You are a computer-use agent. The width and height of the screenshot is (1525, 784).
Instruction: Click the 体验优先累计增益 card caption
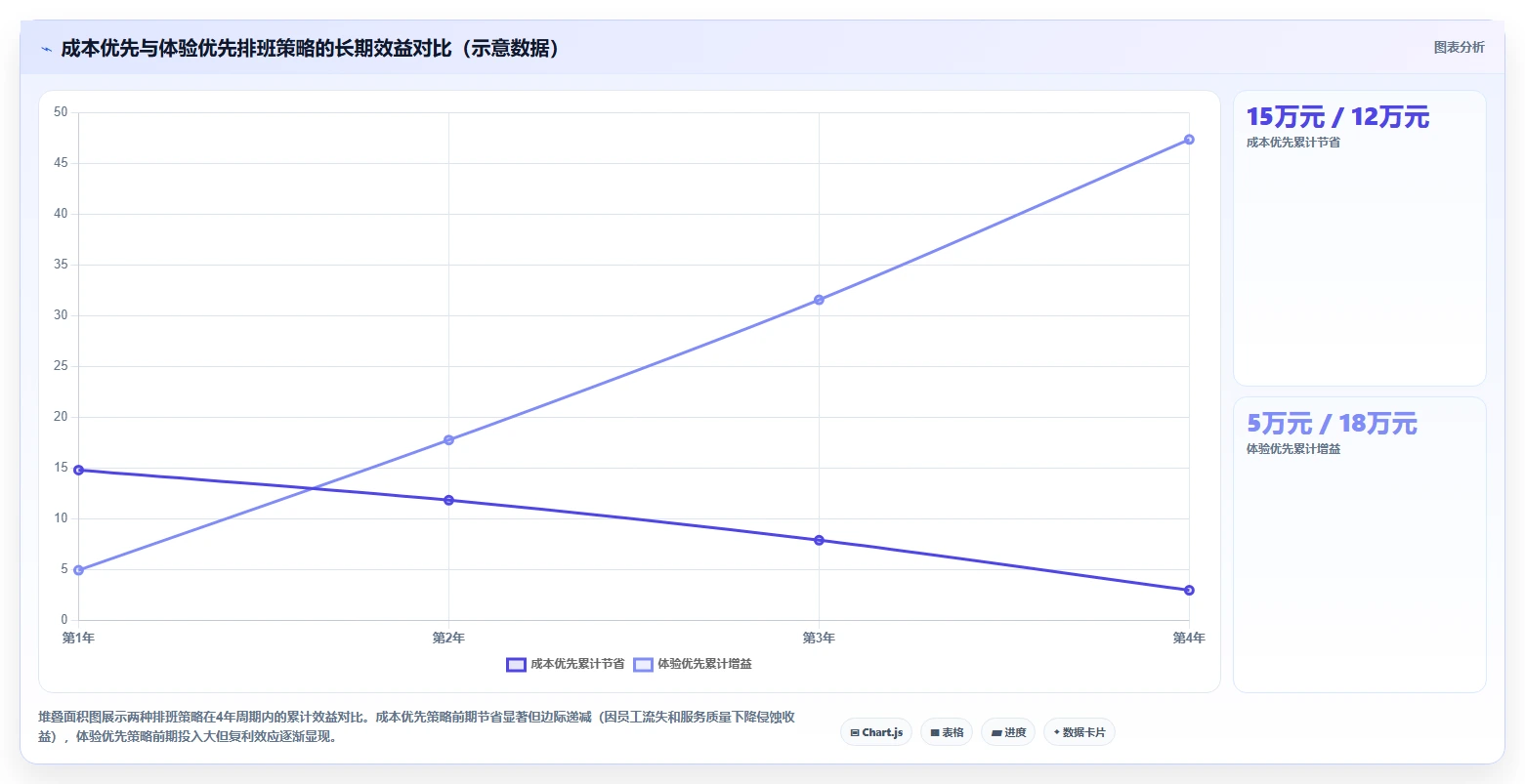1293,449
